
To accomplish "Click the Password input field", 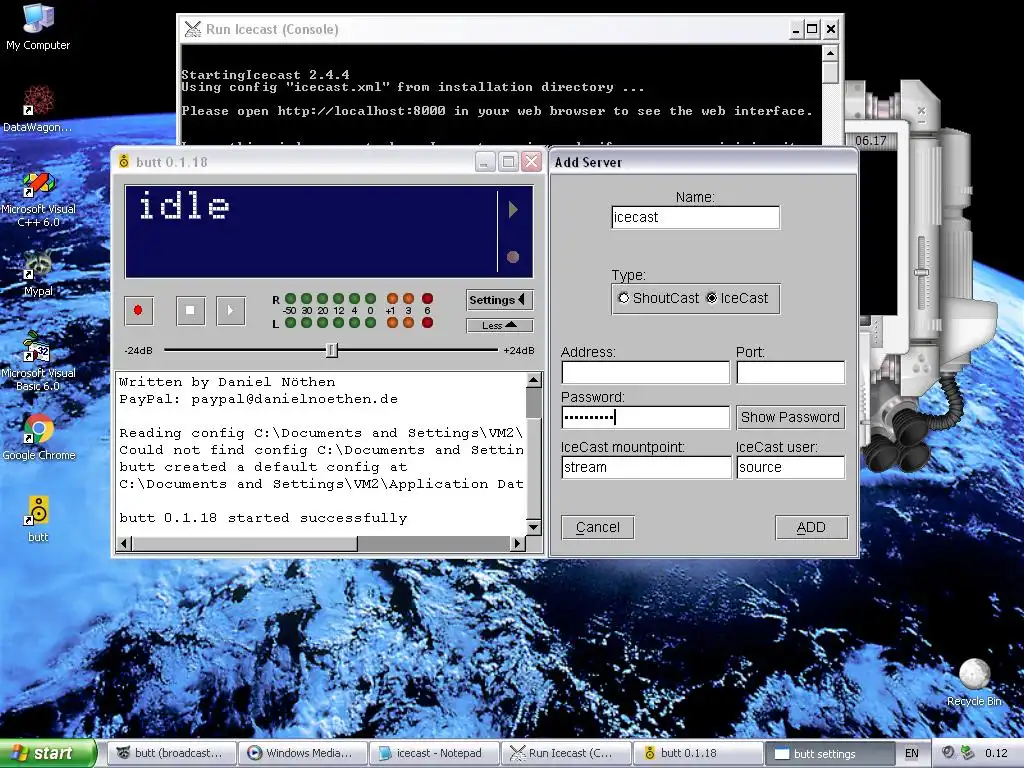I will click(645, 417).
